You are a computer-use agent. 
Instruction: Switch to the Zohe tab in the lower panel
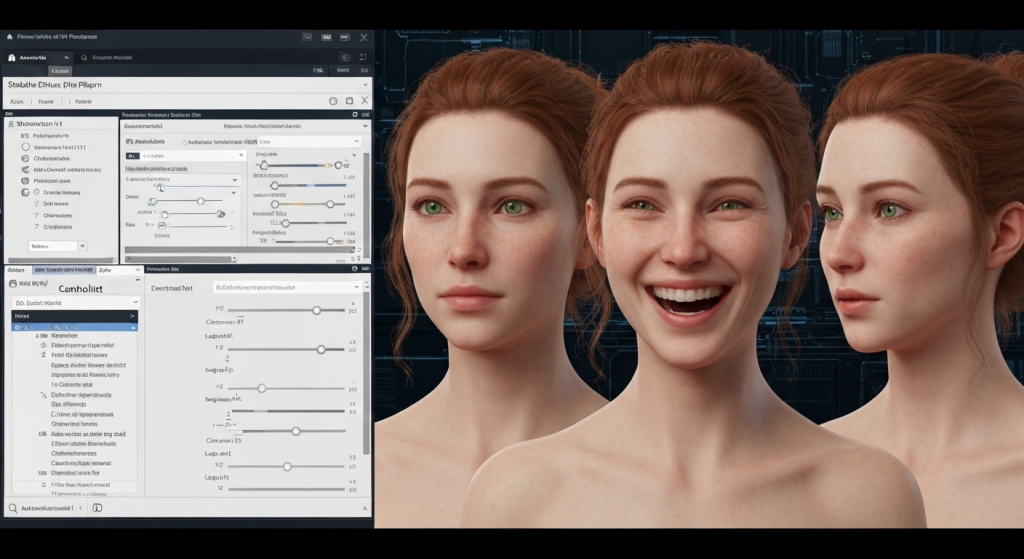coord(107,270)
